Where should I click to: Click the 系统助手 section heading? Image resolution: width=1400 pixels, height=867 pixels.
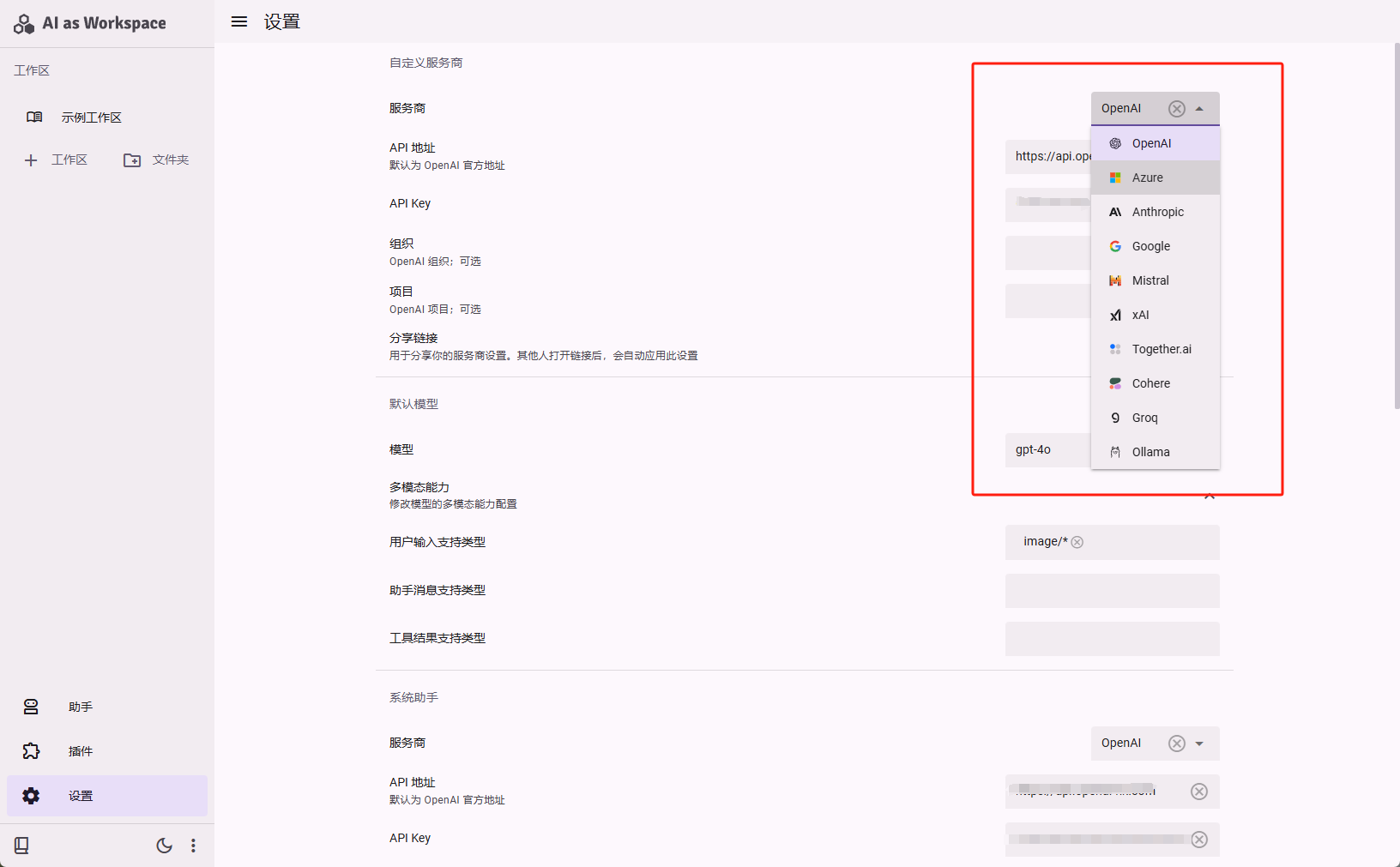[x=413, y=697]
